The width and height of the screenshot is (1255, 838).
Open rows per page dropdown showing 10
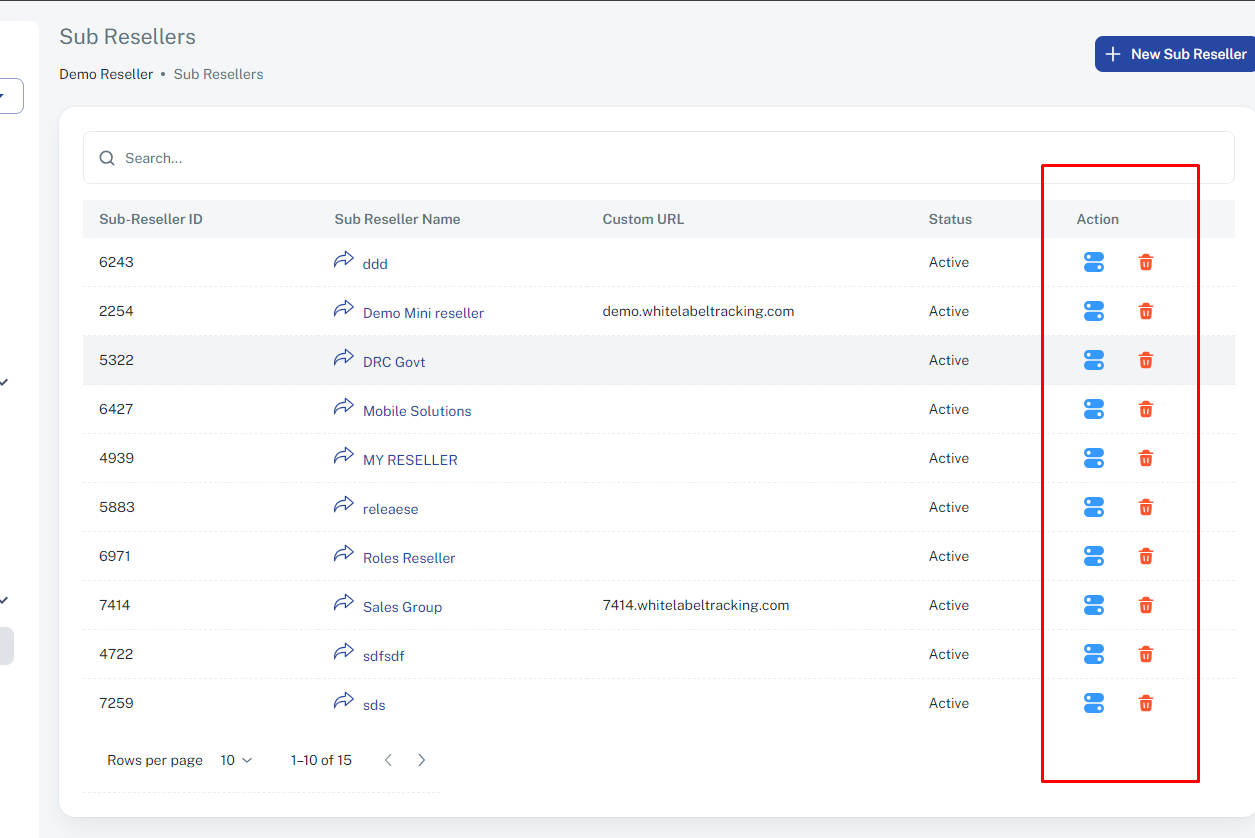tap(237, 760)
